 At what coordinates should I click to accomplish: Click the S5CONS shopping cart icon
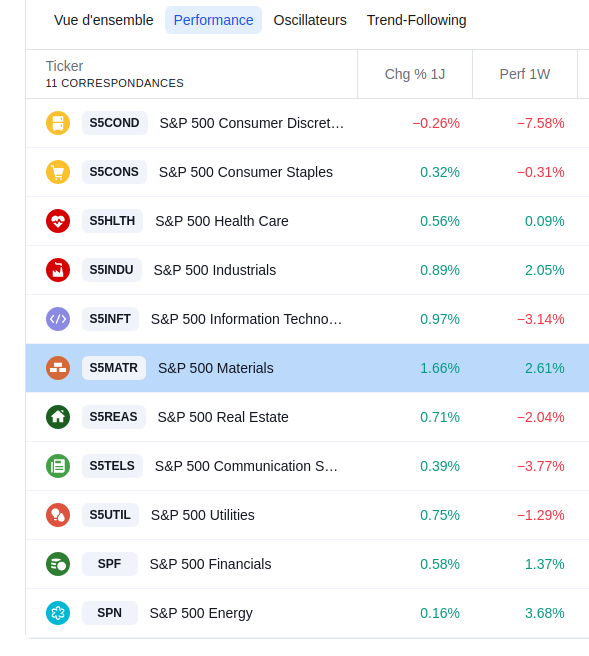pos(58,172)
